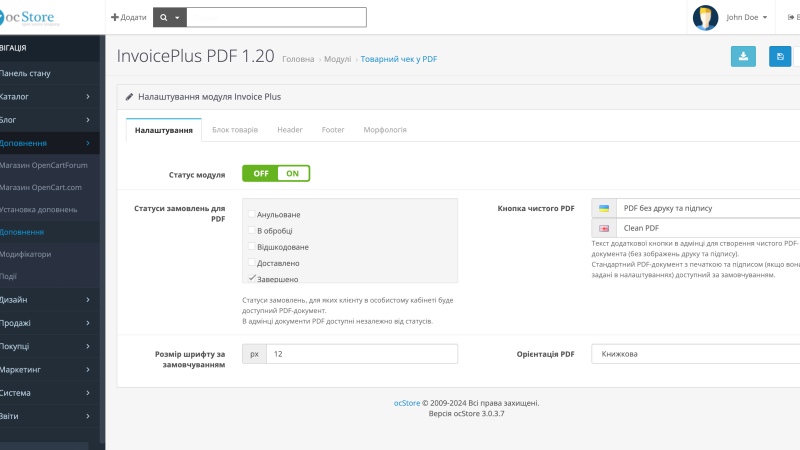Open Магазин OpenCart.com sidebar item
This screenshot has width=800, height=450.
pos(49,187)
